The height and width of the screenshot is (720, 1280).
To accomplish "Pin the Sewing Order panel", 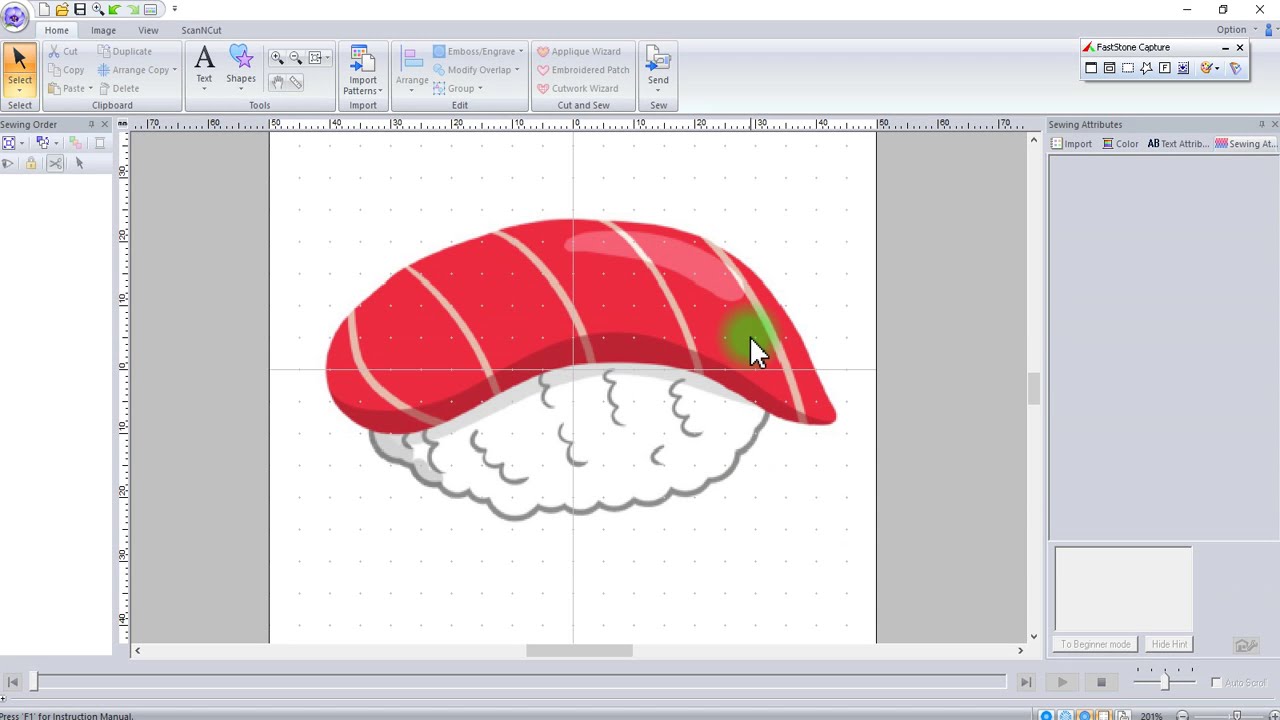I will 91,125.
